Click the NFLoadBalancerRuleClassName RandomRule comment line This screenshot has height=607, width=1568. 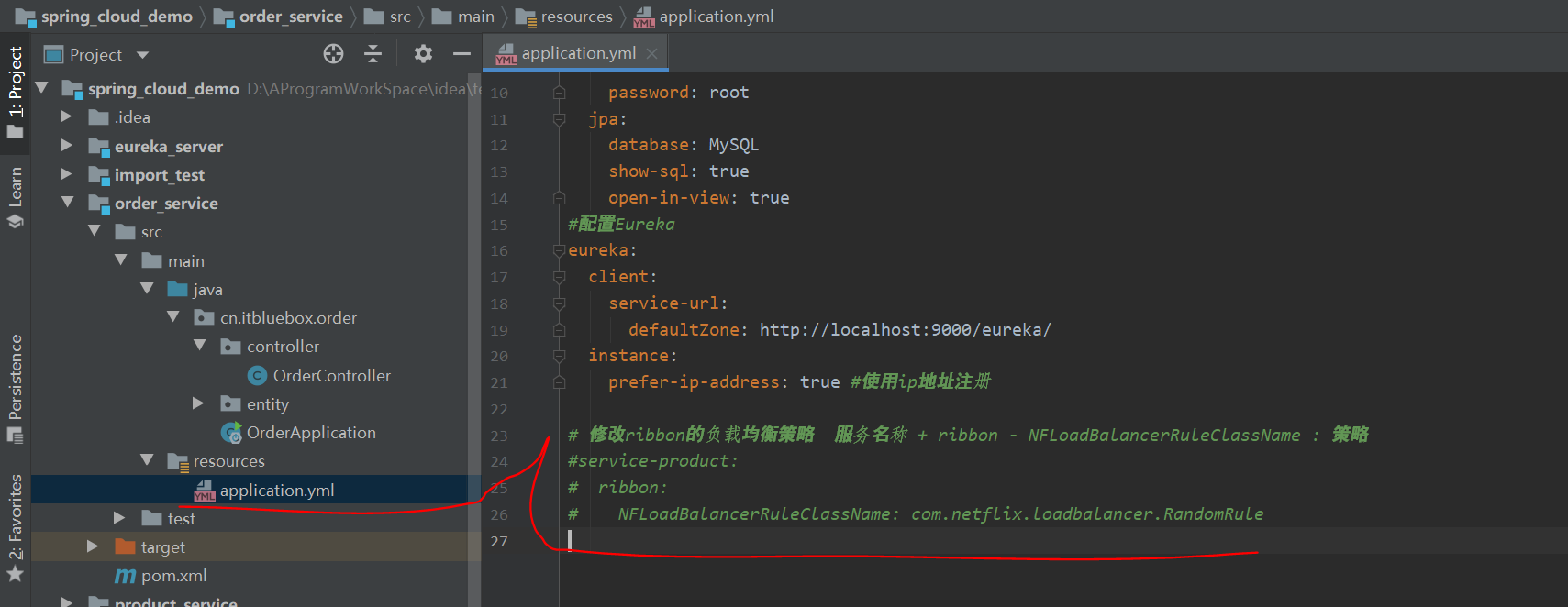916,514
